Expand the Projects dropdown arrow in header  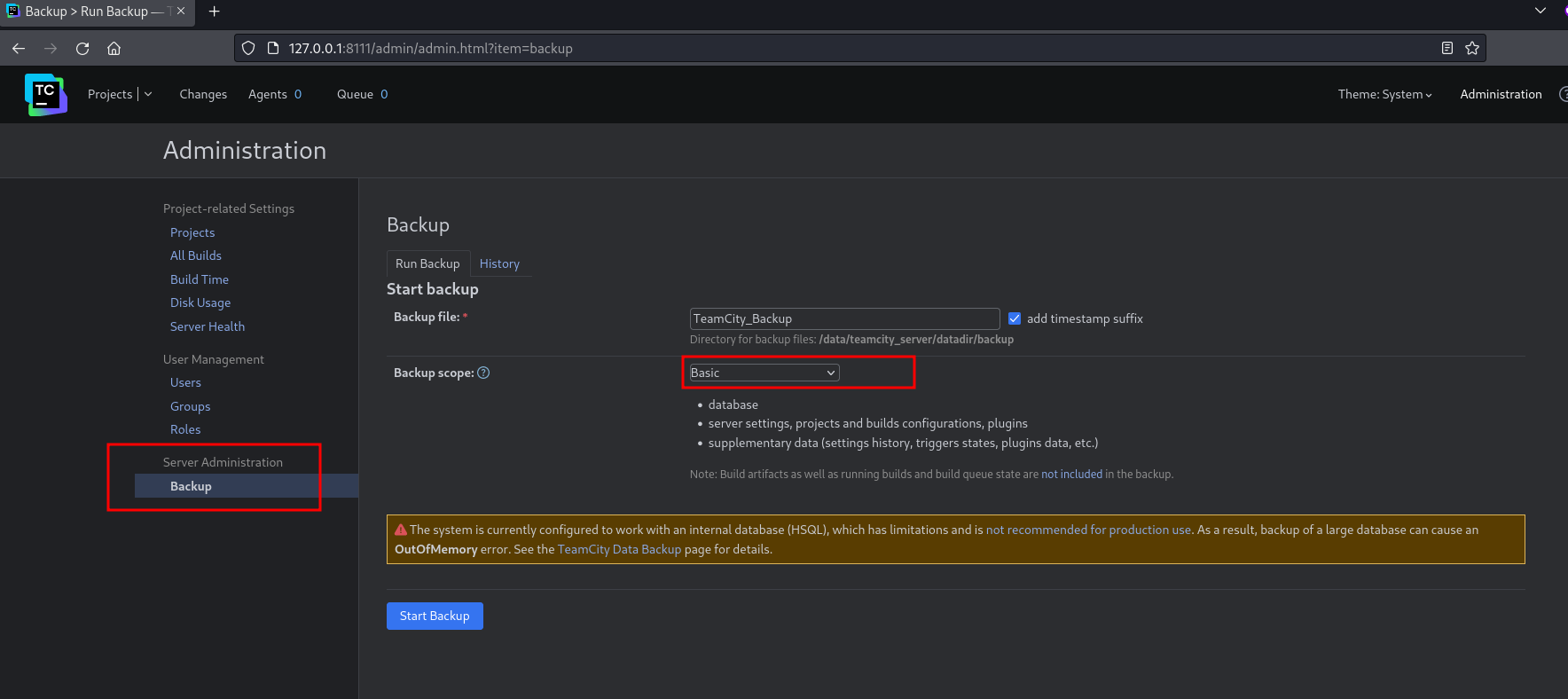pyautogui.click(x=148, y=94)
